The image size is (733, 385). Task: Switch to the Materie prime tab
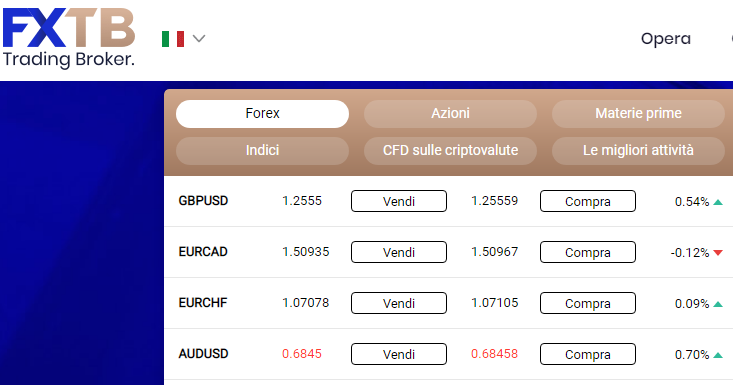[x=638, y=114]
